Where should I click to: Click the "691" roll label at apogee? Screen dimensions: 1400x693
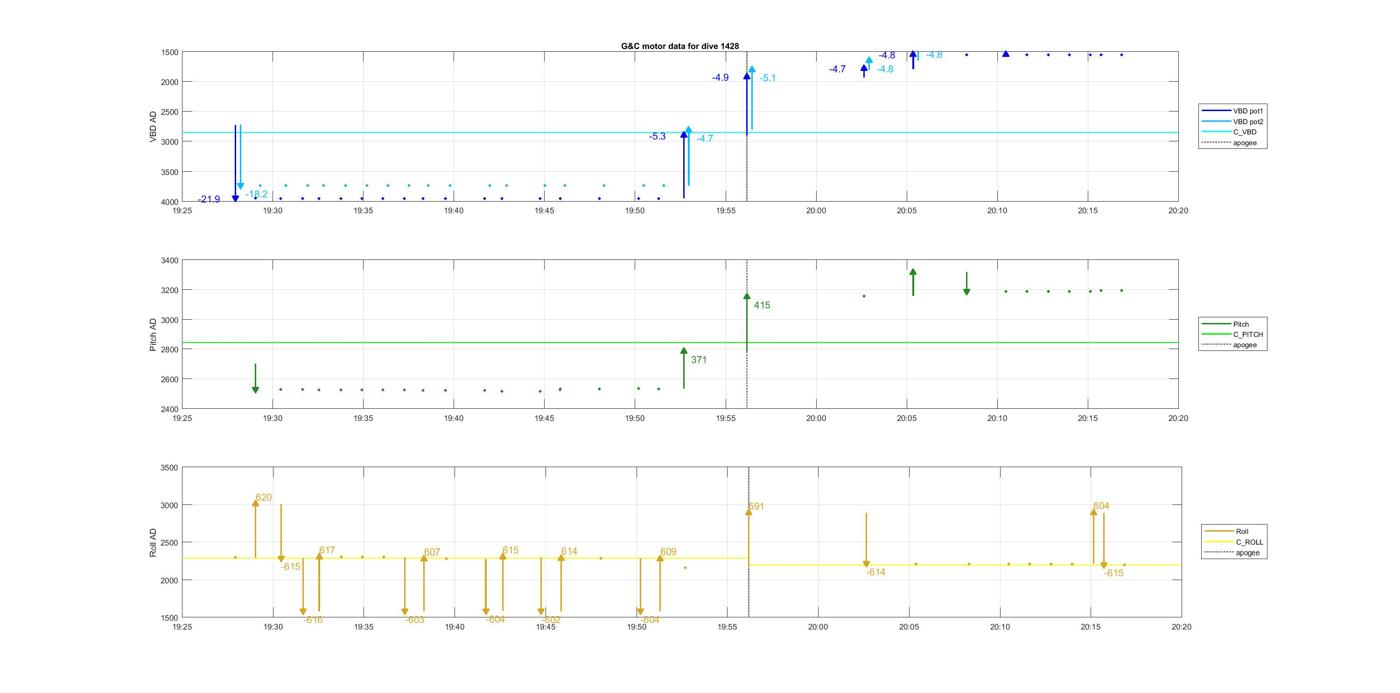[757, 506]
